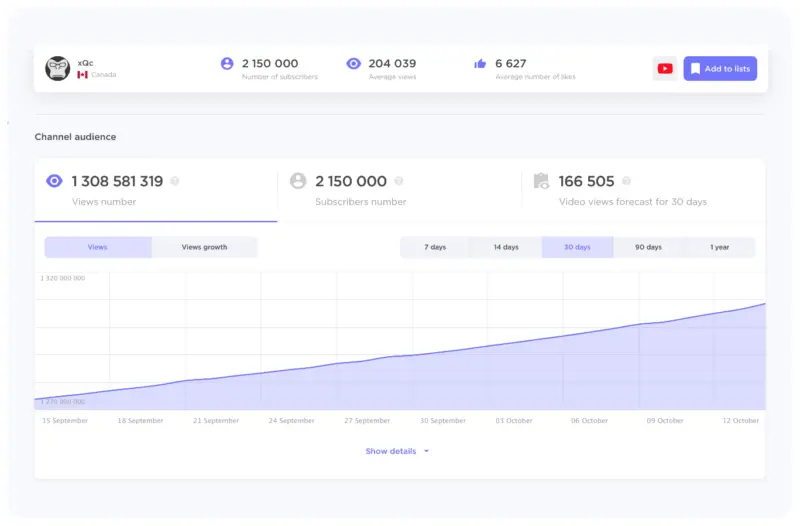The height and width of the screenshot is (526, 800).
Task: Select the 7 days range
Action: 435,247
